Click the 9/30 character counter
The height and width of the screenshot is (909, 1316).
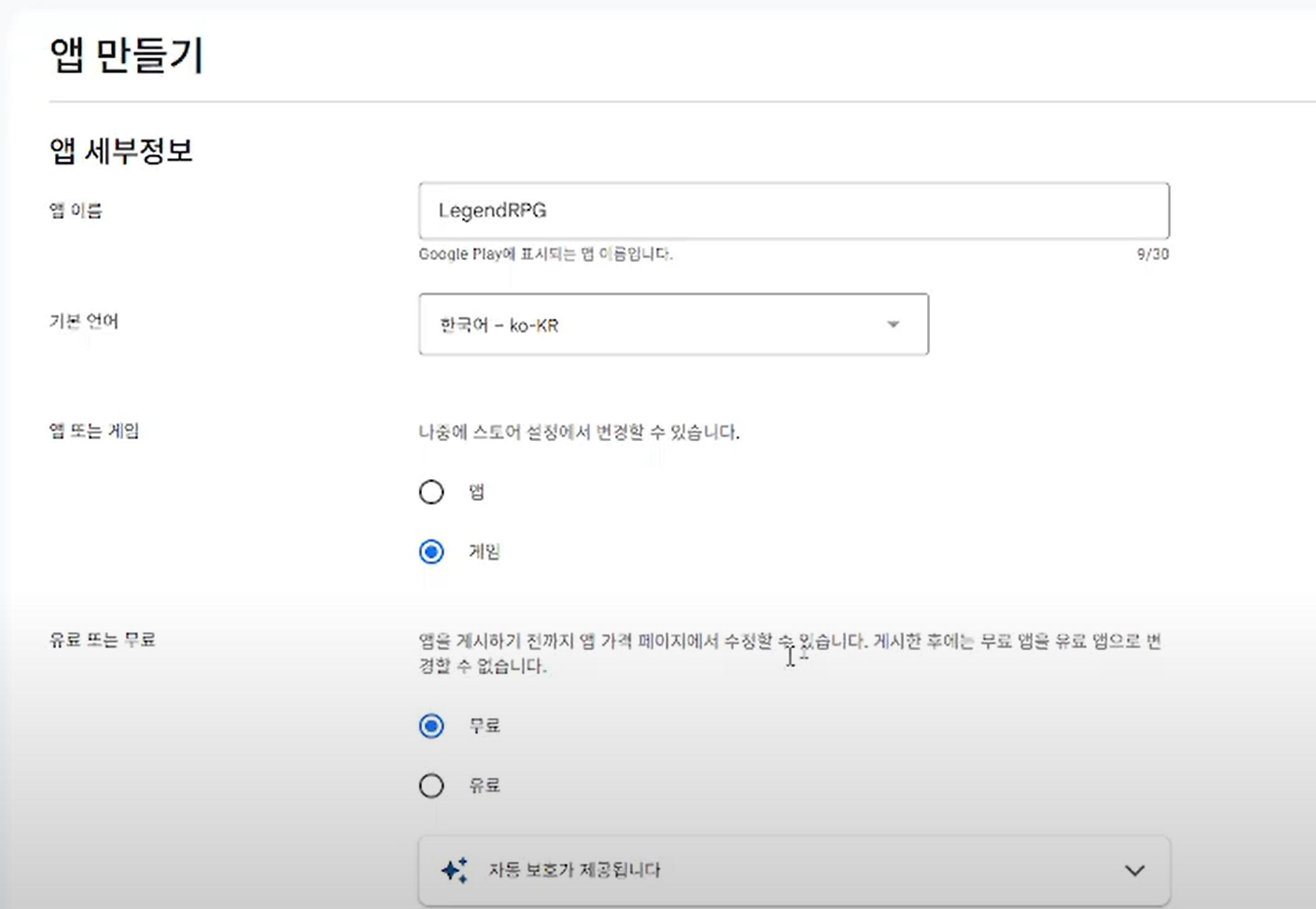(1152, 254)
